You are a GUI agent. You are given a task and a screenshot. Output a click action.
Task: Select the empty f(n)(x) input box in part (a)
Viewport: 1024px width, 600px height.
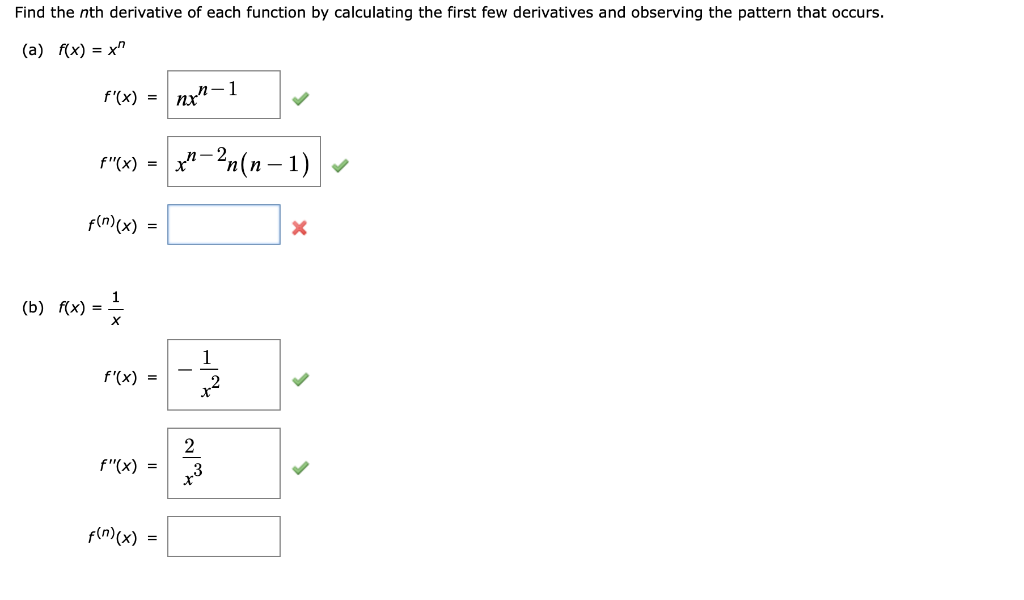[223, 224]
